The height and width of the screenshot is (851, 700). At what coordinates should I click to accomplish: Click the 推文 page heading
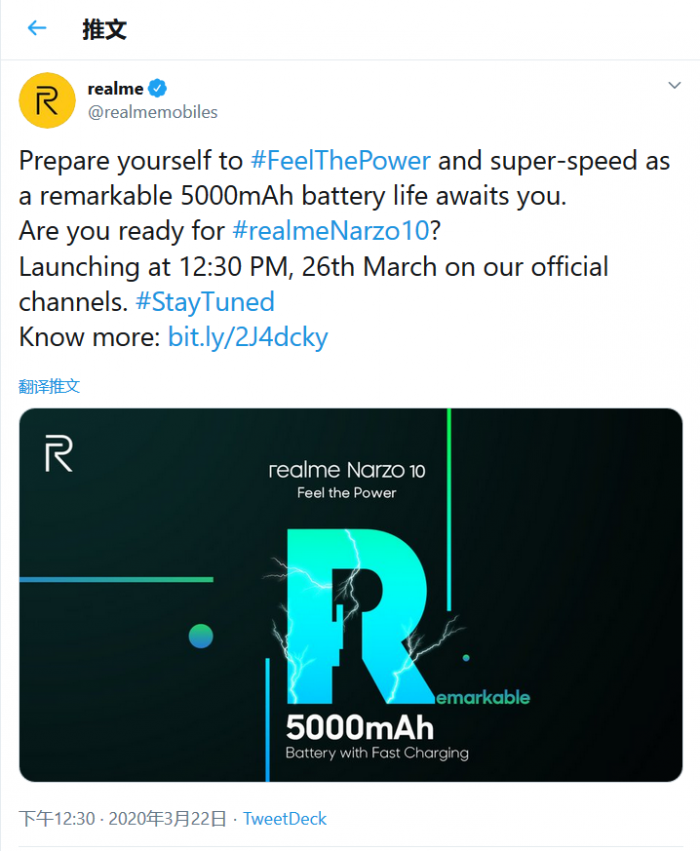[104, 28]
